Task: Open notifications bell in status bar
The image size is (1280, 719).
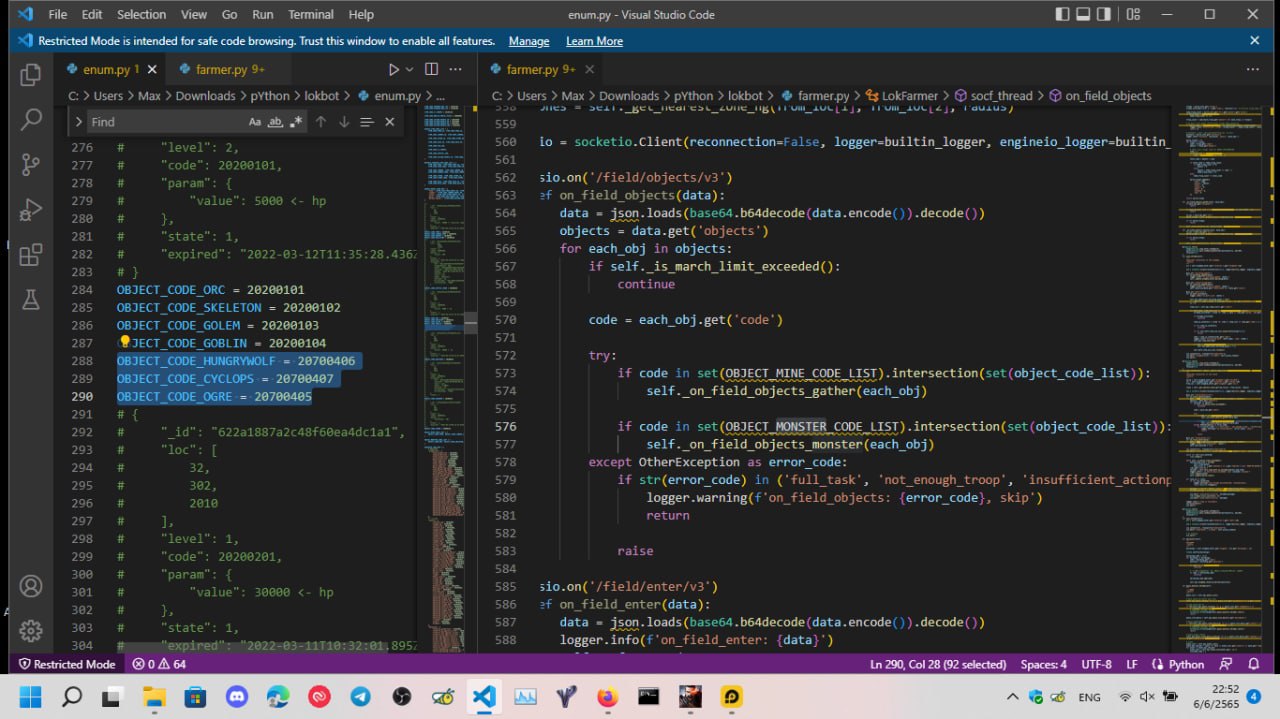Action: click(x=1254, y=664)
